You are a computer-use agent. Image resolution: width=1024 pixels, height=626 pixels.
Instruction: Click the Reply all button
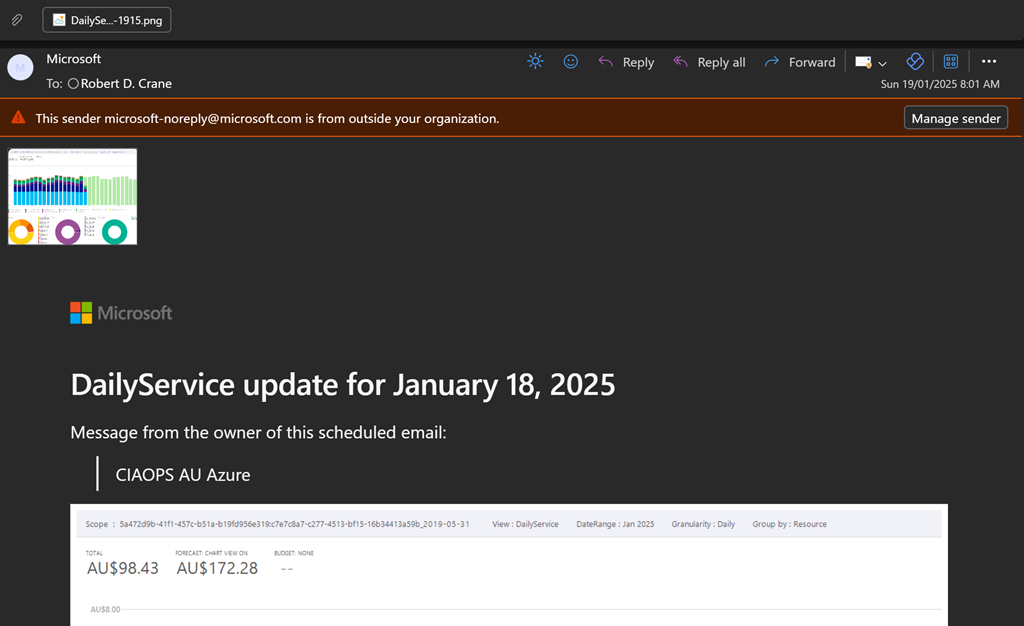click(709, 62)
